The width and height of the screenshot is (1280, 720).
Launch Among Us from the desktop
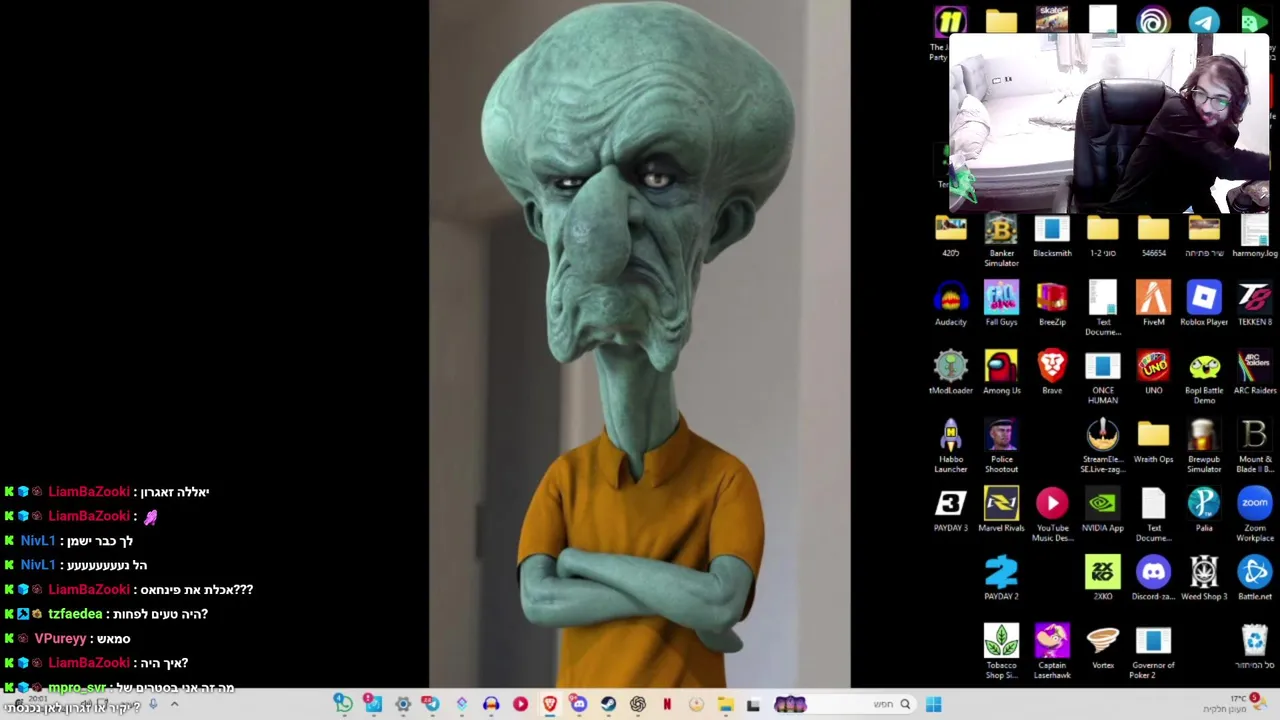coord(1001,373)
